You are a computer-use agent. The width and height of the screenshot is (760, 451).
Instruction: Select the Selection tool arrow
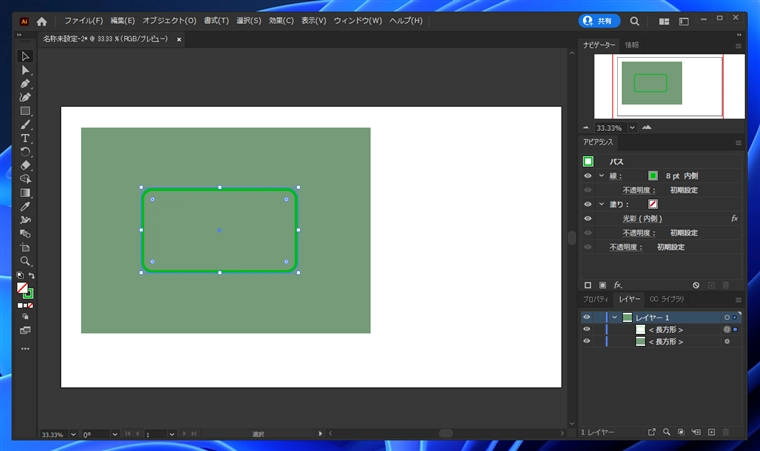pyautogui.click(x=25, y=56)
